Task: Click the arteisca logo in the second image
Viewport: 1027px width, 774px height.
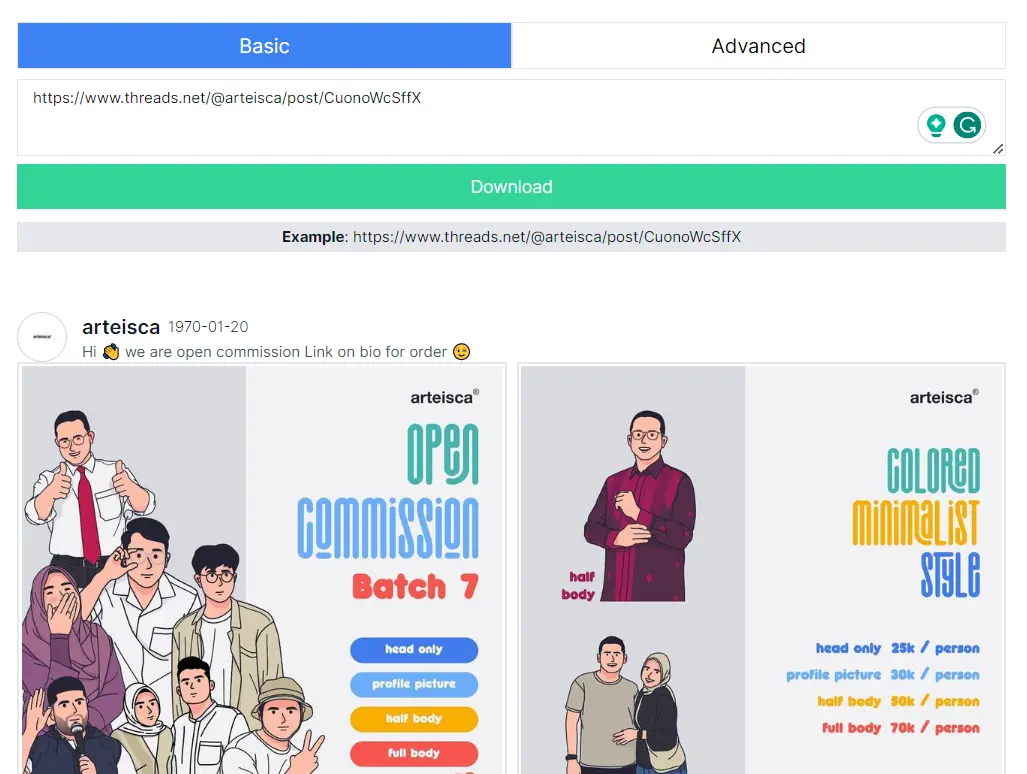Action: tap(943, 397)
